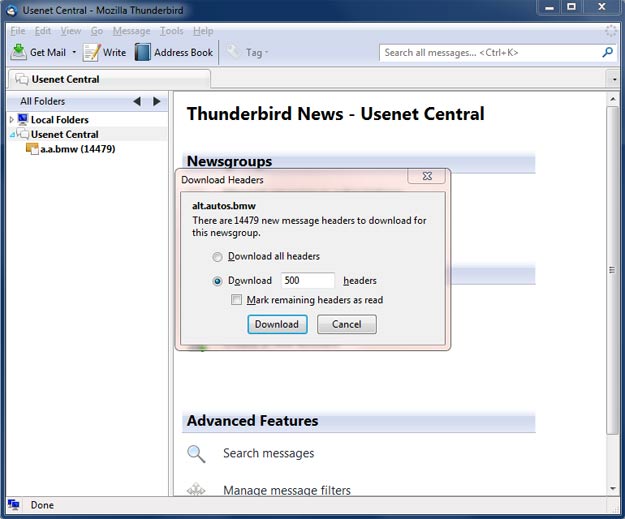Open the File menu
Viewport: 625px width, 519px height.
[18, 31]
